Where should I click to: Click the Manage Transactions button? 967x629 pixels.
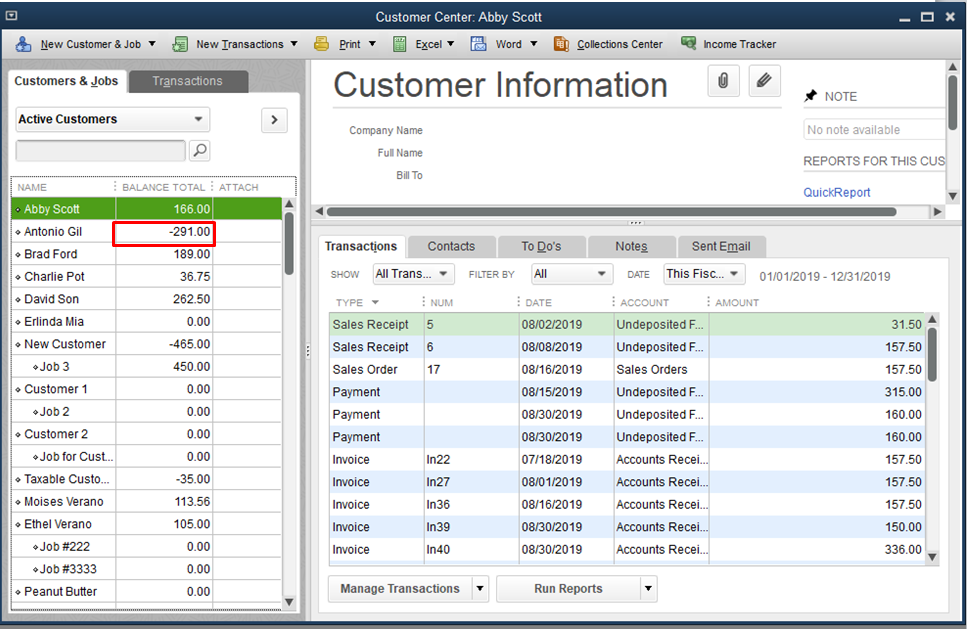pyautogui.click(x=400, y=589)
